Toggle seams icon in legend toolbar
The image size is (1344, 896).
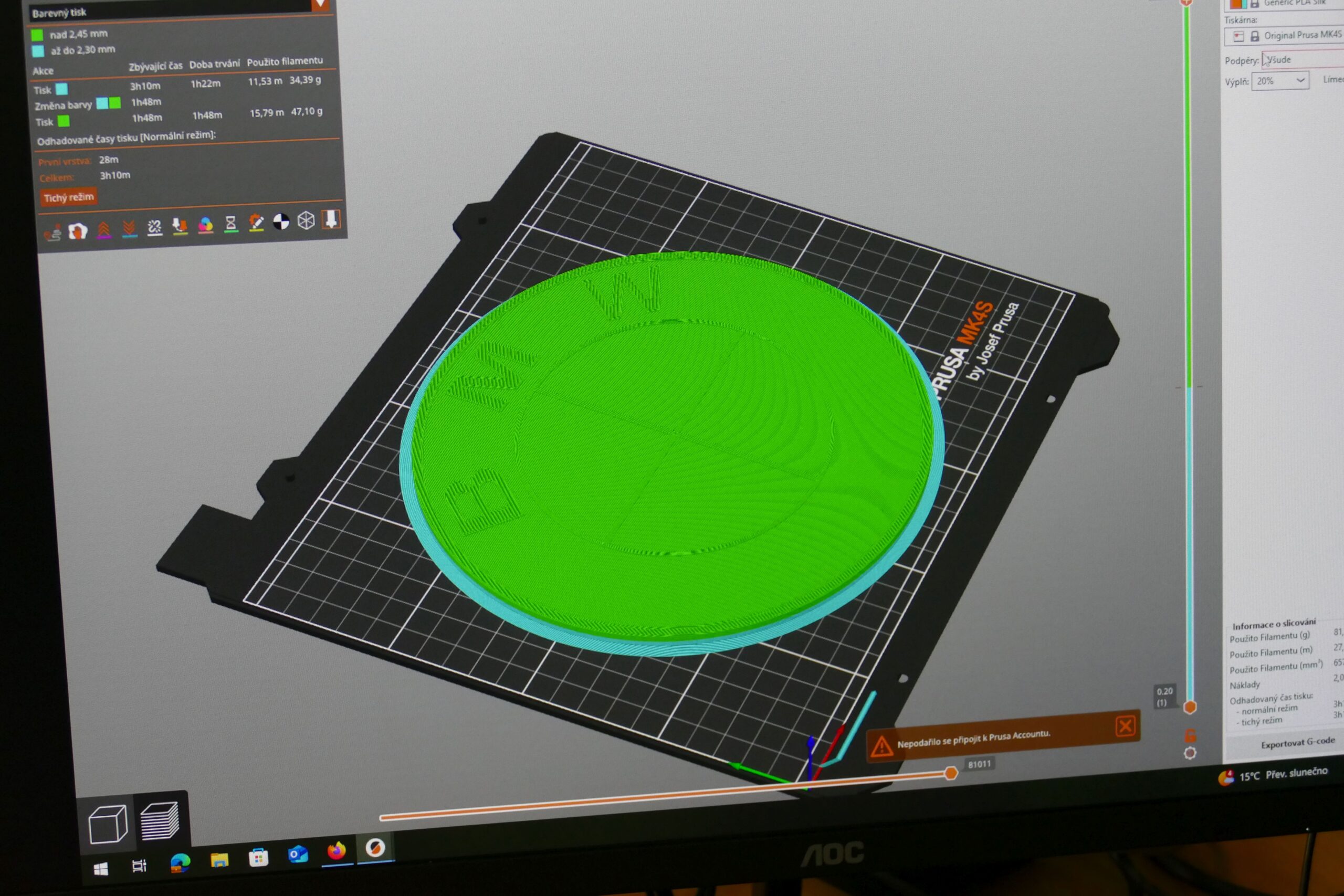pos(154,227)
